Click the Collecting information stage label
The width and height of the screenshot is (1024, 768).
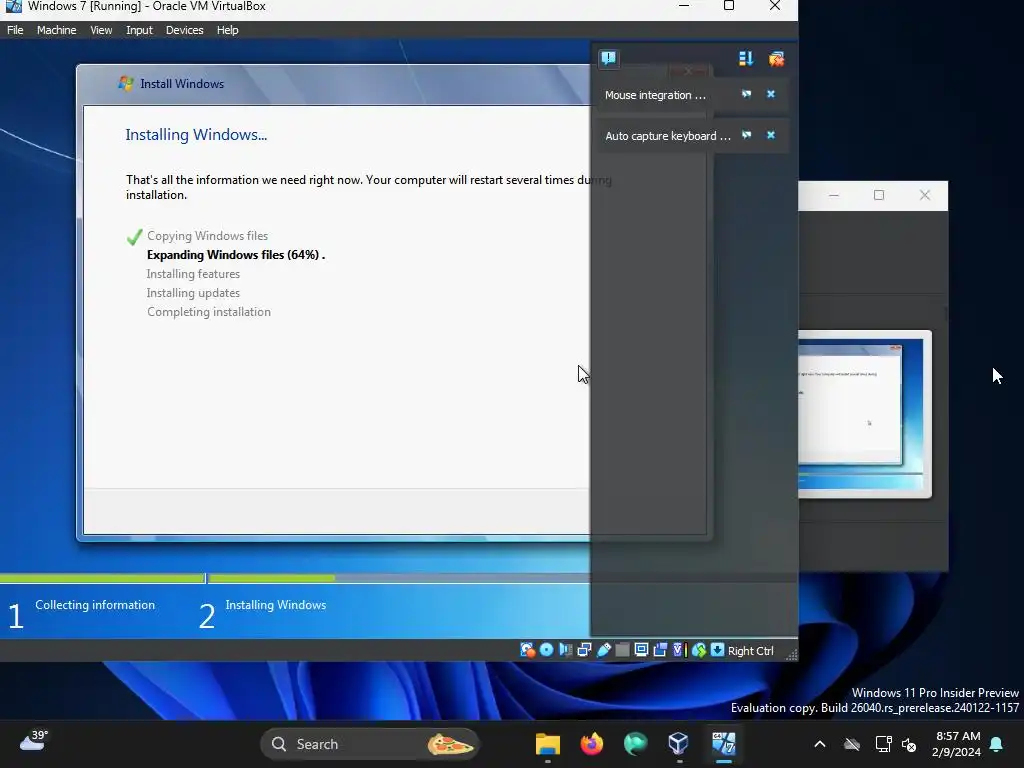coord(95,605)
